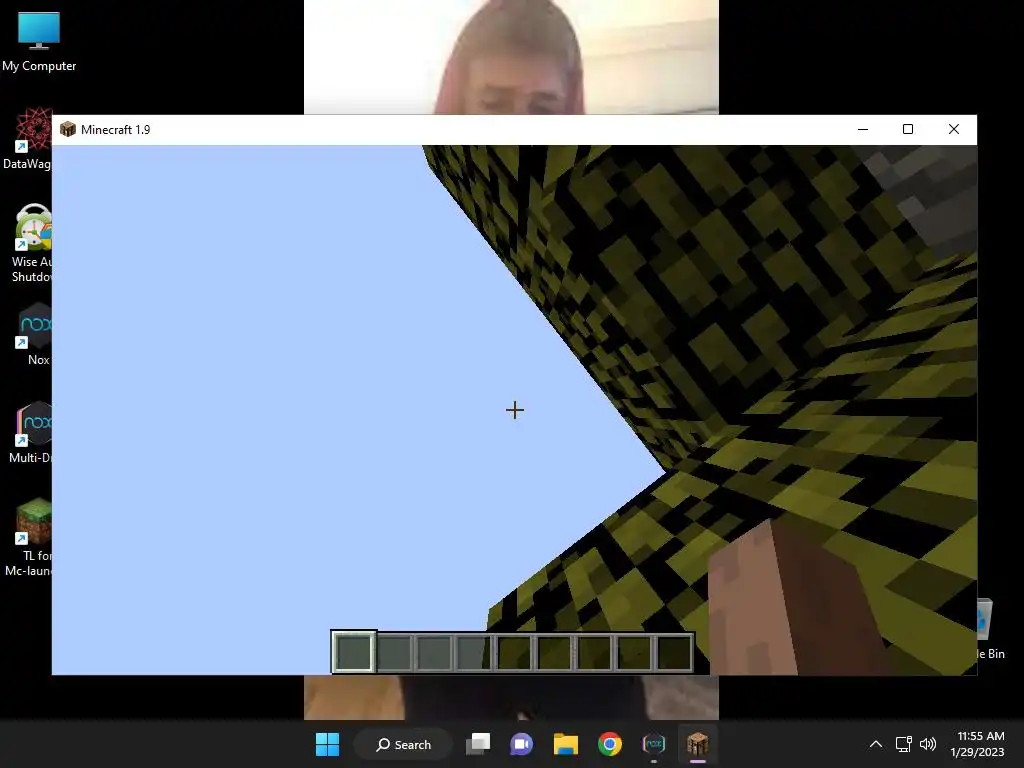The image size is (1024, 768).
Task: Select the first hotbar slot
Action: pos(353,652)
